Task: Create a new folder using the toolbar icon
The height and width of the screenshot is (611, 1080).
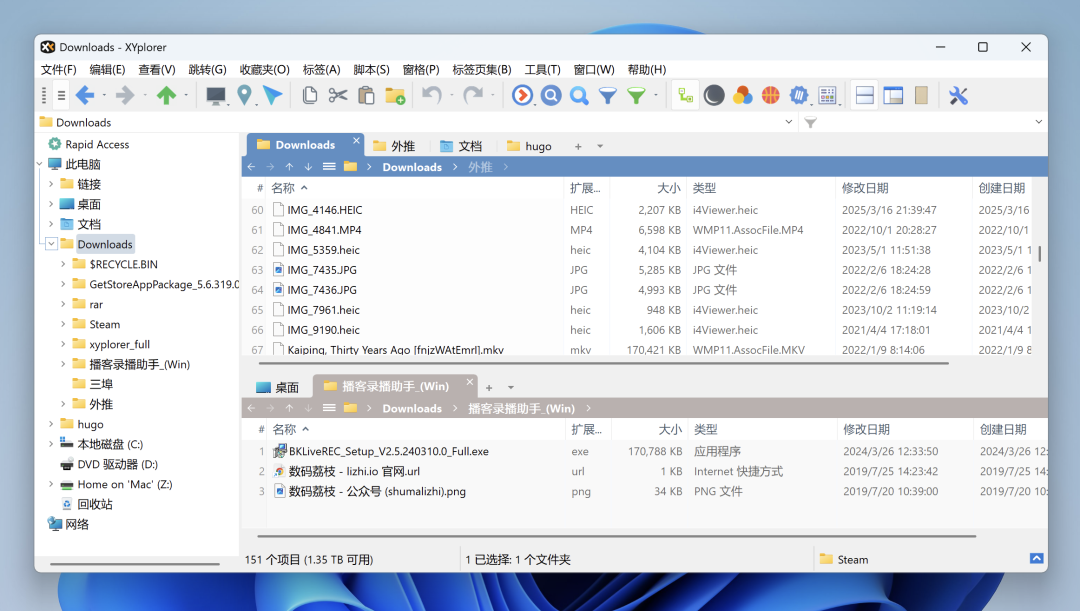Action: (394, 95)
